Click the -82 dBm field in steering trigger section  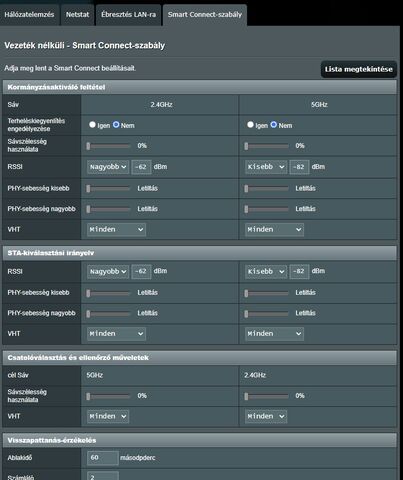tap(299, 167)
